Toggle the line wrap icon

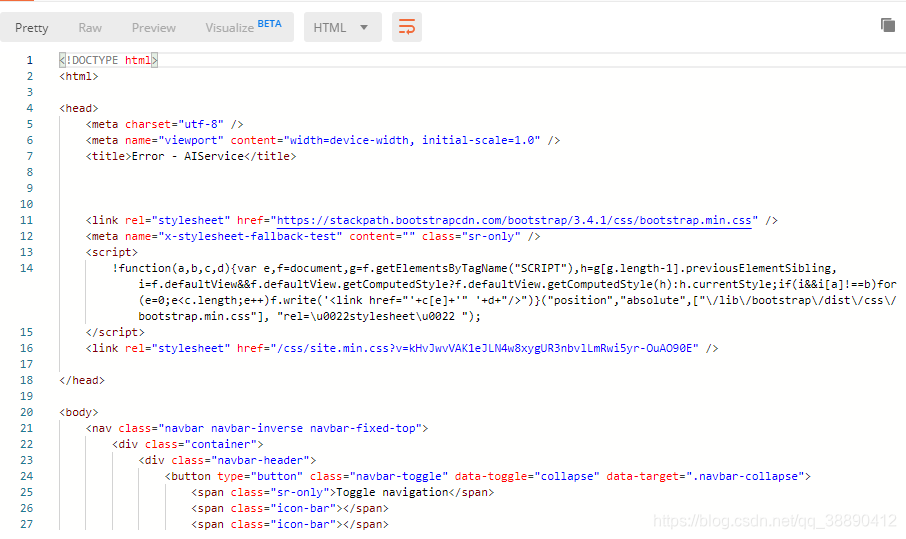click(x=407, y=27)
